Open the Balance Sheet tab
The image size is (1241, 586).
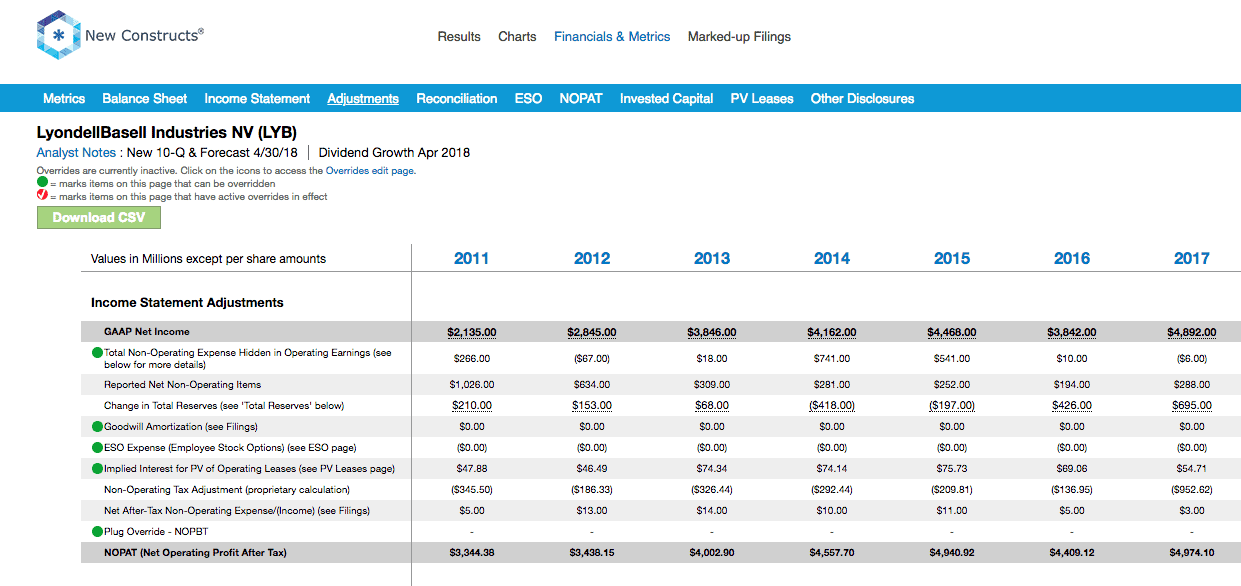145,99
